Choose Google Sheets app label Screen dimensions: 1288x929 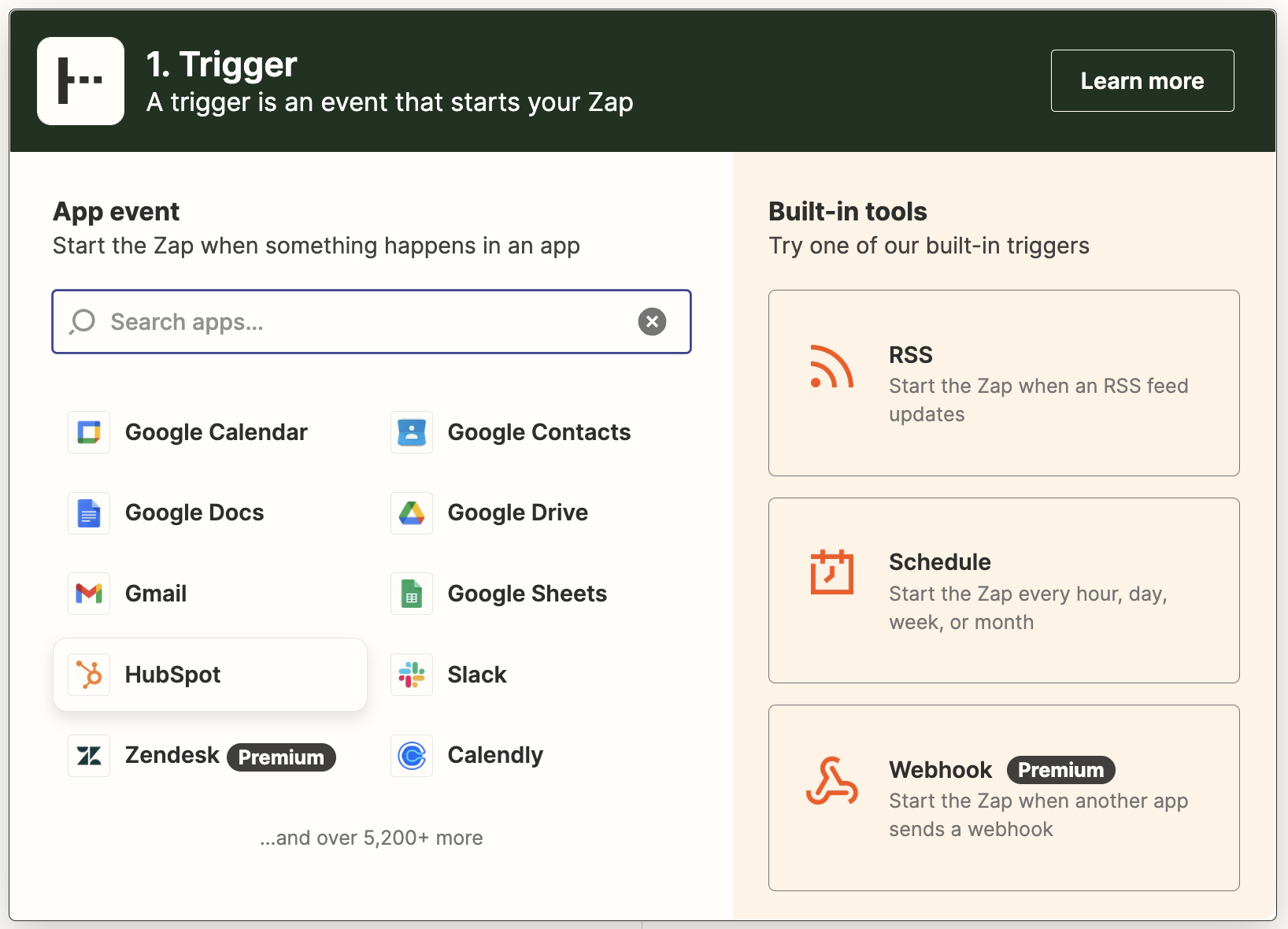pos(527,594)
